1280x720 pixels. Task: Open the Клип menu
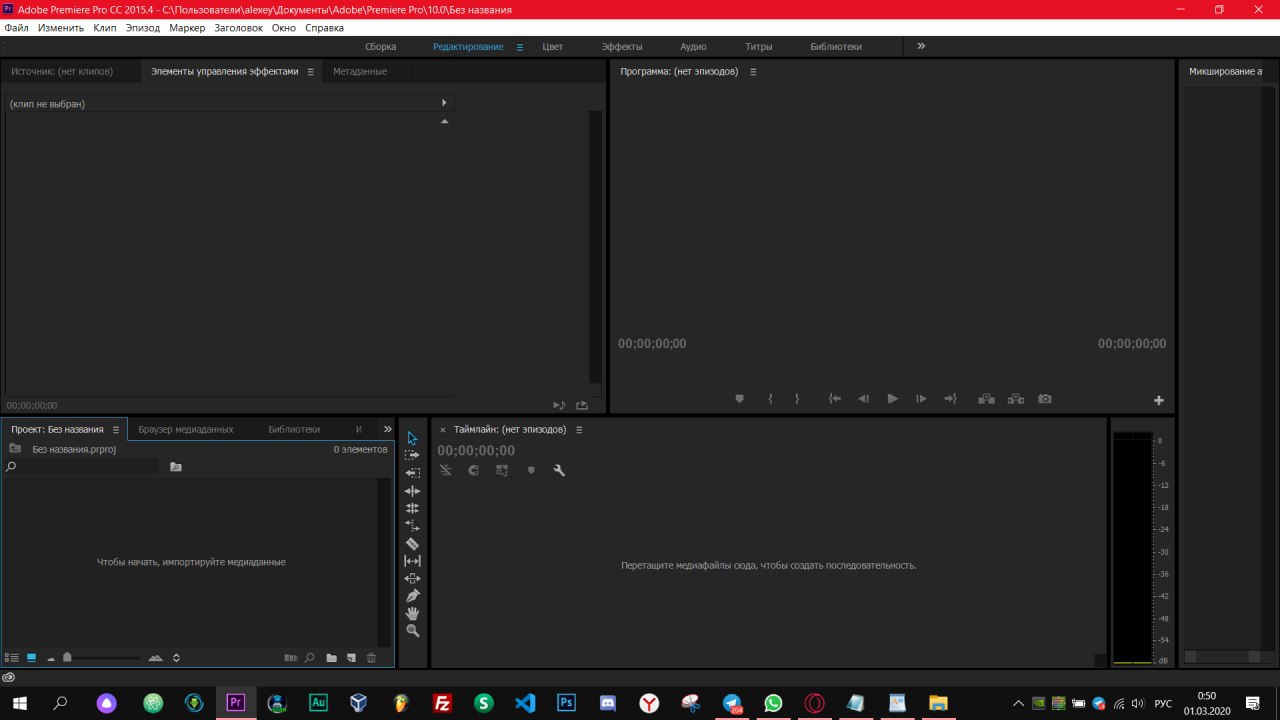tap(105, 28)
